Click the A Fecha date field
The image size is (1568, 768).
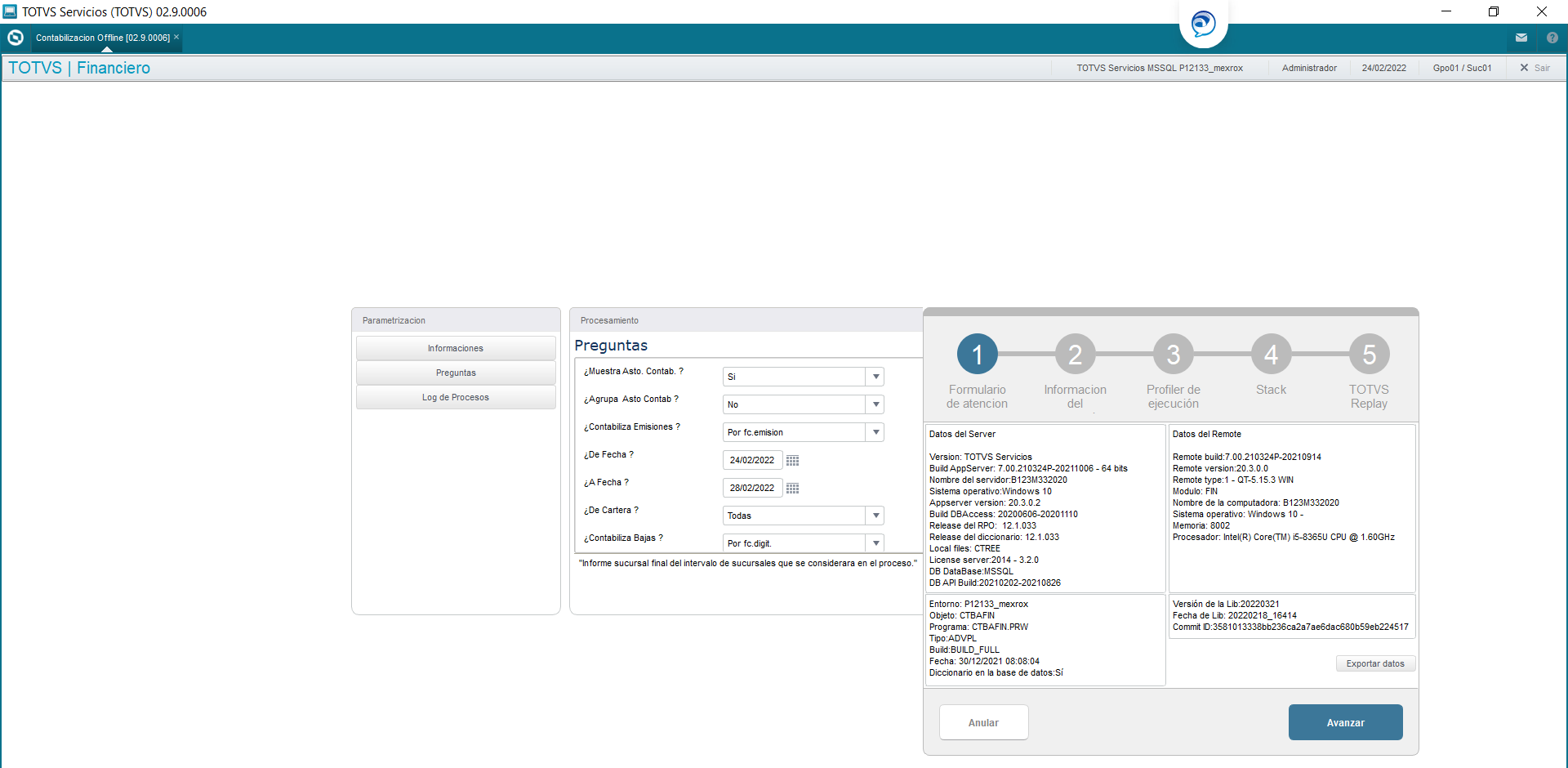point(752,488)
